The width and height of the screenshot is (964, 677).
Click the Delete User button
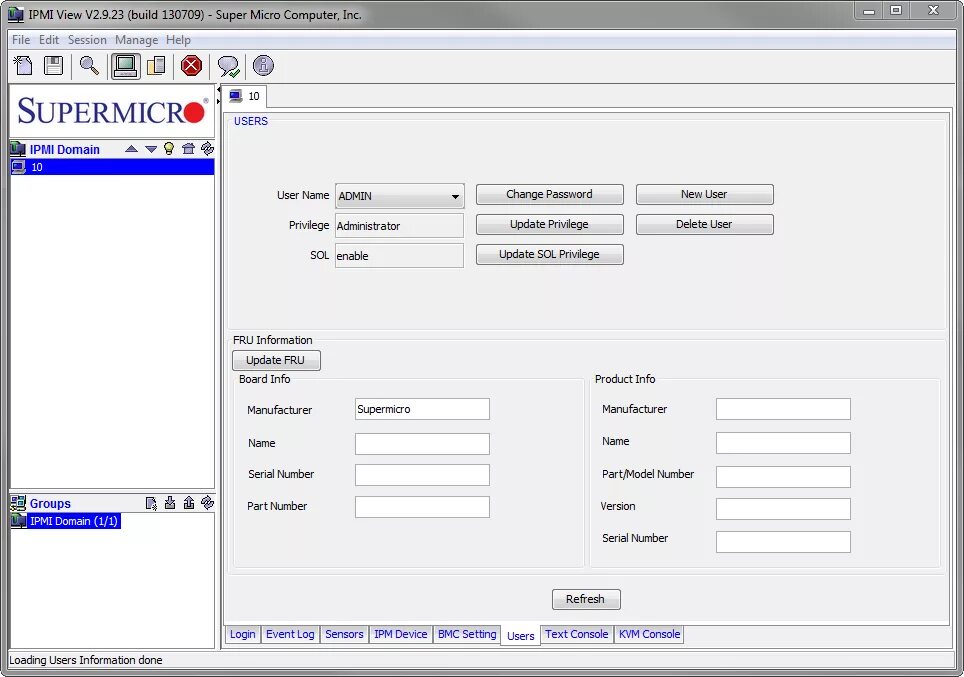pyautogui.click(x=704, y=224)
